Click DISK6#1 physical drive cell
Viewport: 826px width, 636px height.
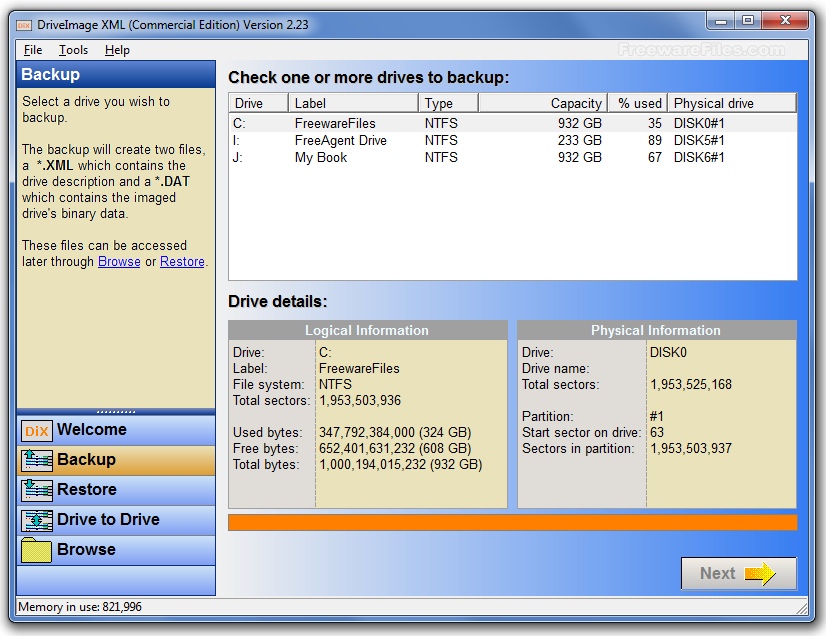tap(699, 158)
